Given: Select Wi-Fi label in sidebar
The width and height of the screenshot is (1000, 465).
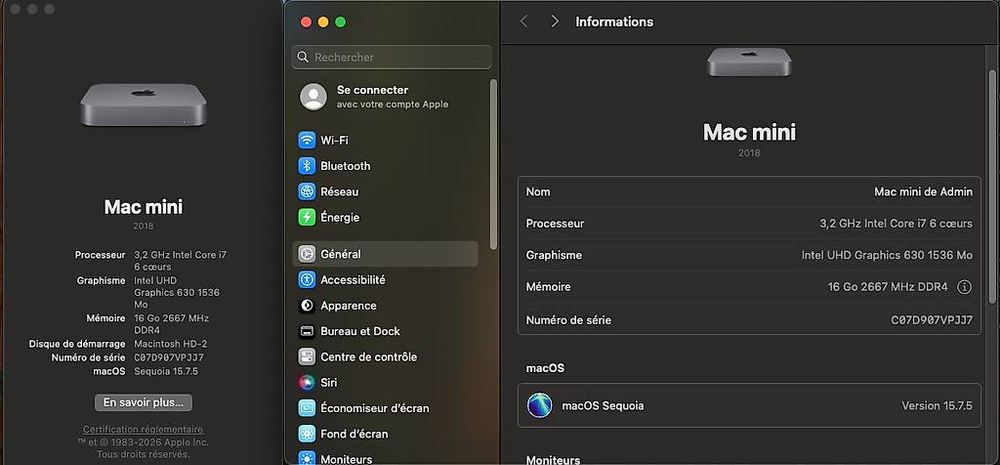Looking at the screenshot, I should (334, 140).
